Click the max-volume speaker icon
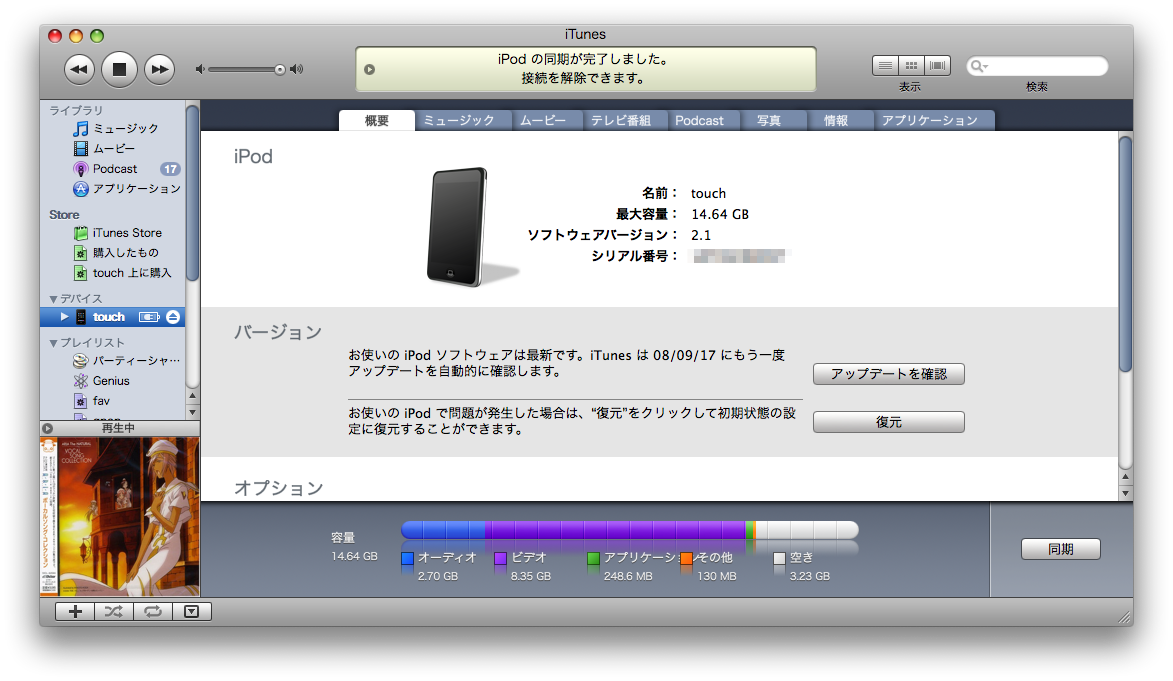 tap(297, 70)
